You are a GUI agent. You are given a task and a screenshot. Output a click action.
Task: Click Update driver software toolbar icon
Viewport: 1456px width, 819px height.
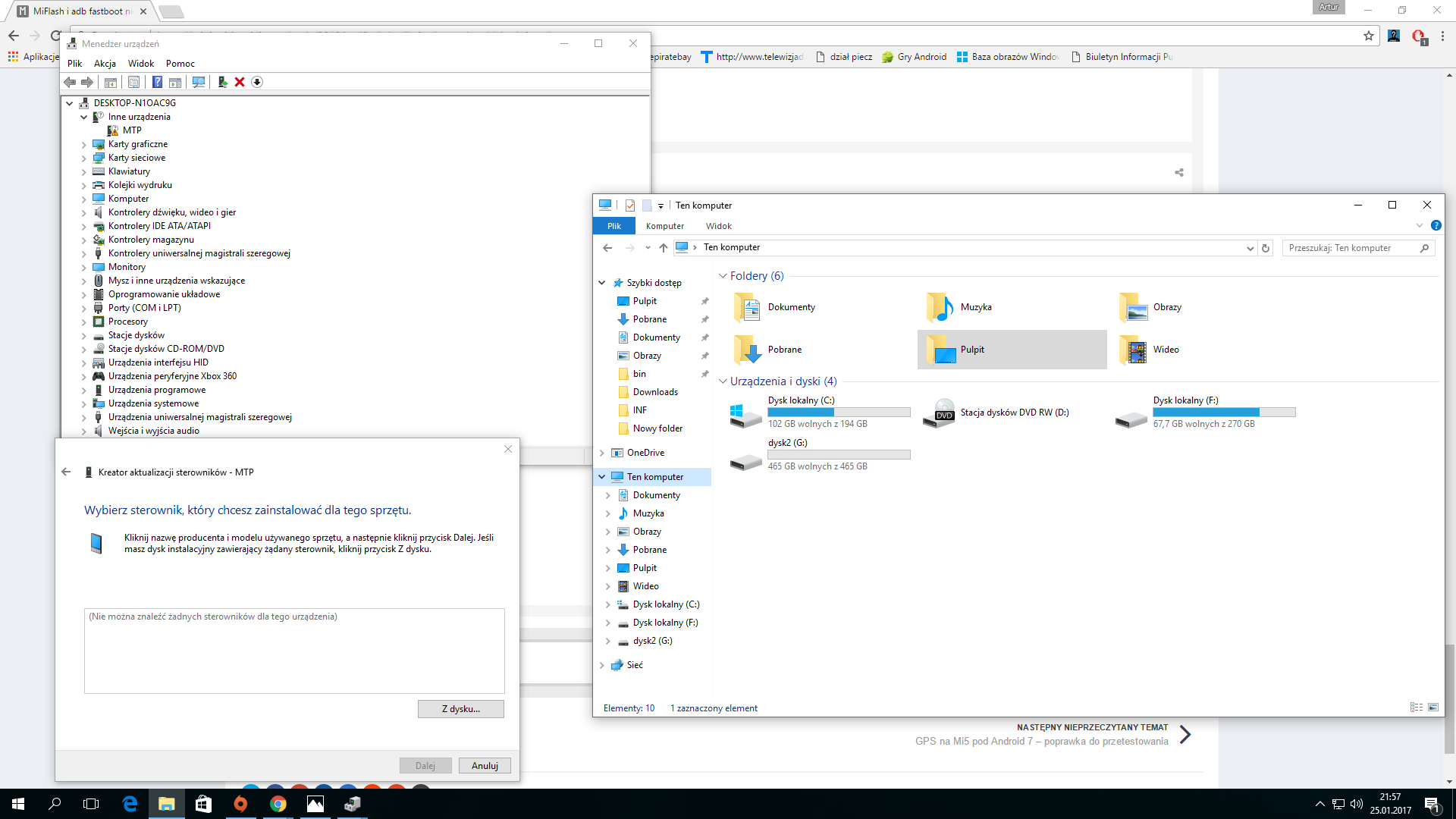[222, 82]
